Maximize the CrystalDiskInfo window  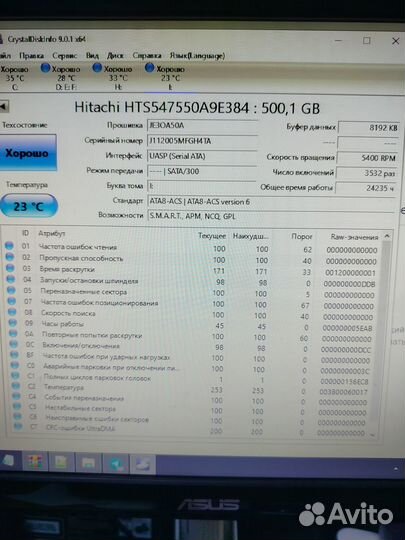click(x=367, y=41)
